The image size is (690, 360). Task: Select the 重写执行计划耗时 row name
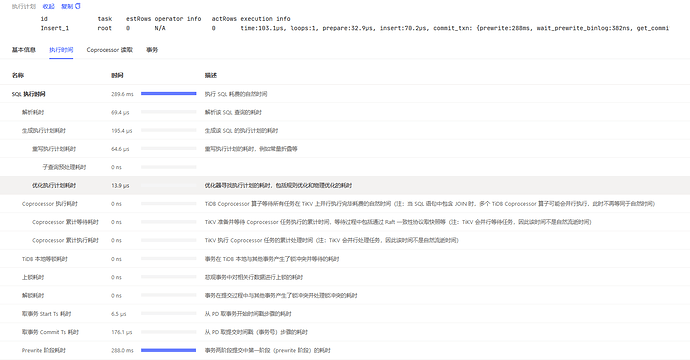coord(54,149)
